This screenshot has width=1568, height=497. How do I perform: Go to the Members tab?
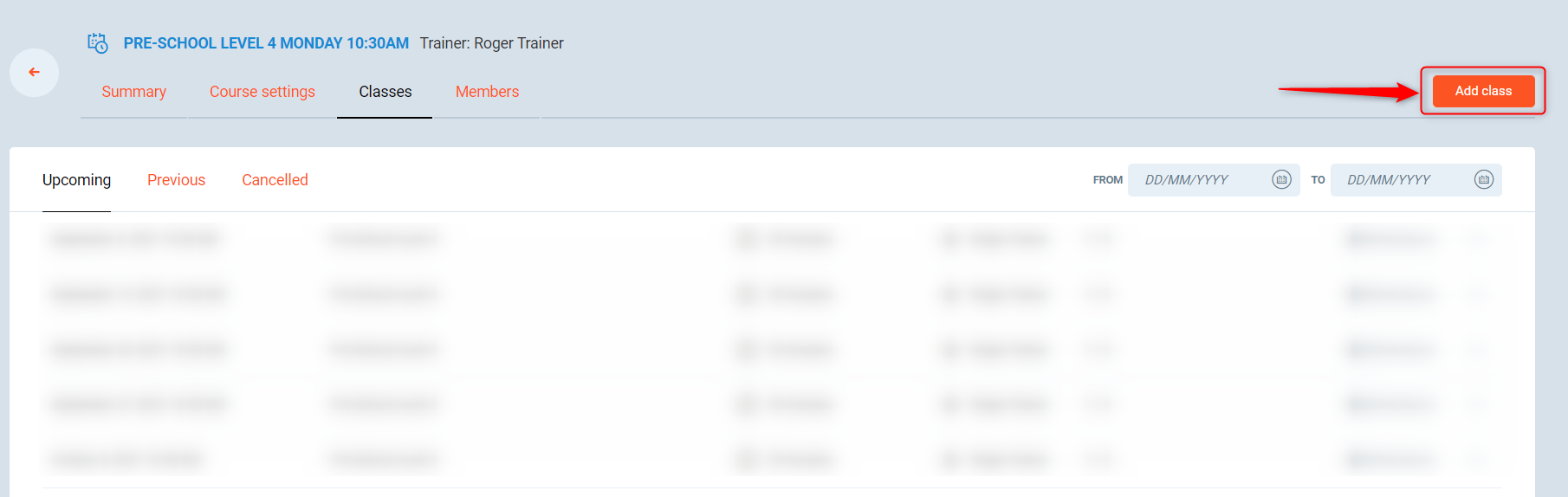pyautogui.click(x=487, y=92)
